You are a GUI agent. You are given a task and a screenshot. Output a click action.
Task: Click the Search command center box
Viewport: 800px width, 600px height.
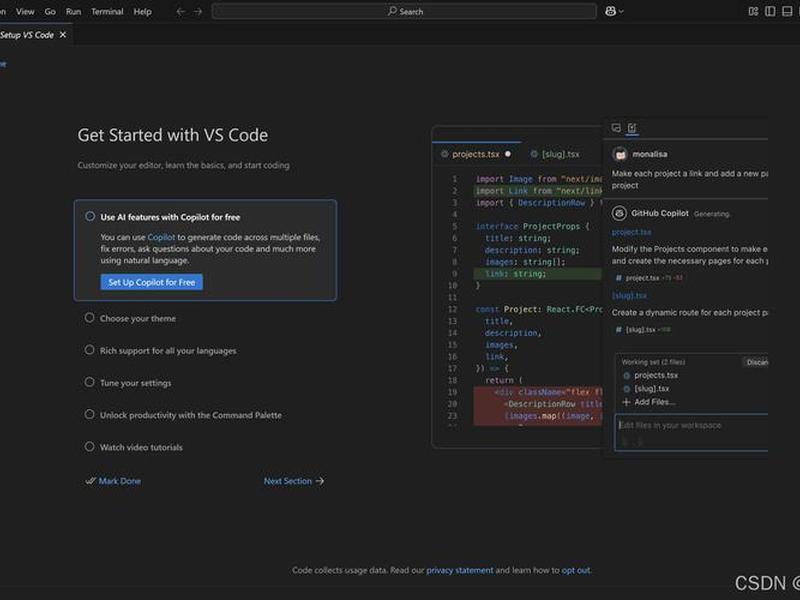pos(404,11)
